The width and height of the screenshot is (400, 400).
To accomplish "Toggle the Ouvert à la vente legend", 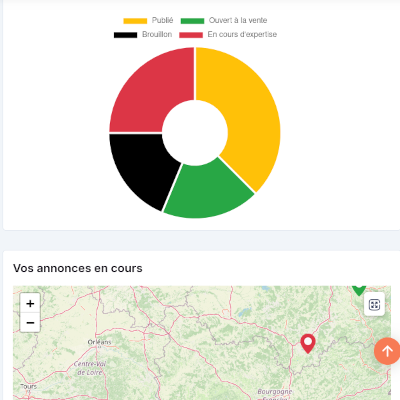I will (224, 20).
